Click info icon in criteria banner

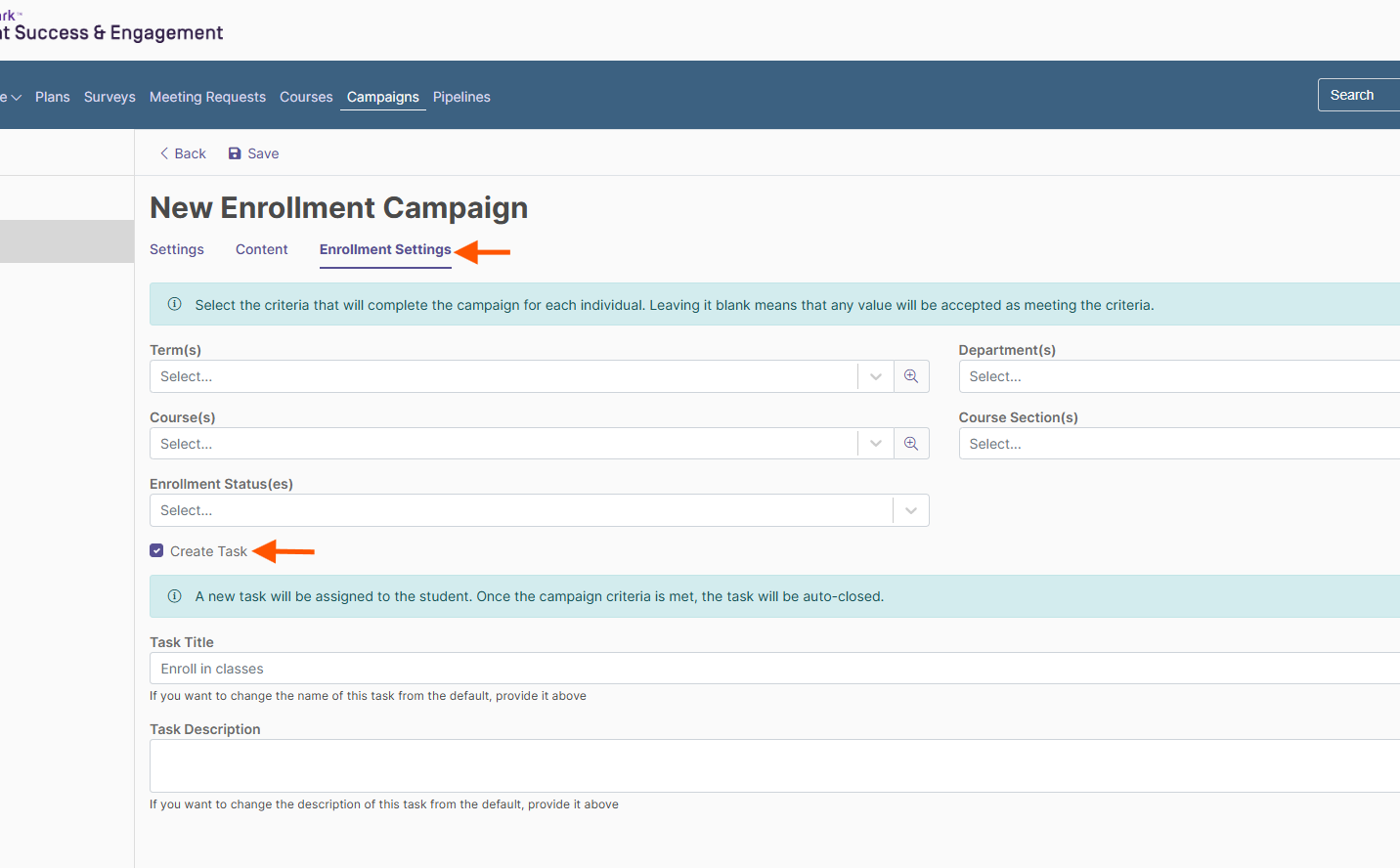coord(175,304)
